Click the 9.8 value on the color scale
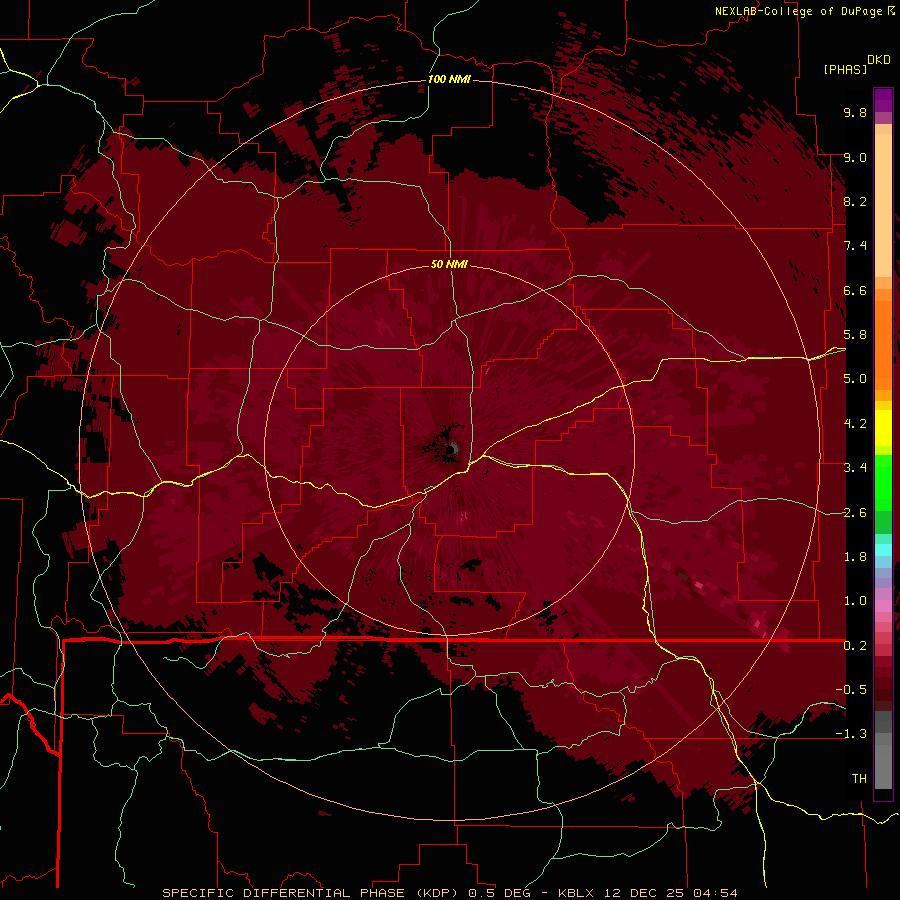Screen dimensions: 900x900 tap(855, 112)
